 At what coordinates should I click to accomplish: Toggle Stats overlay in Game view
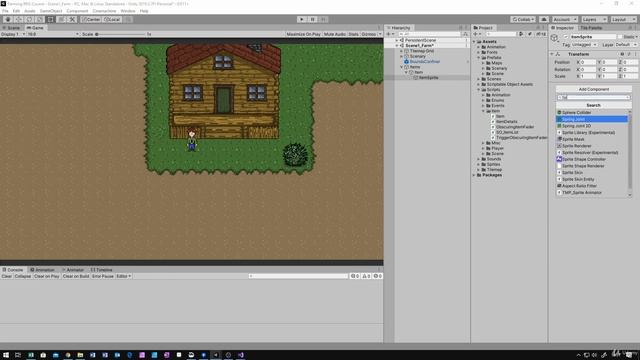353,34
